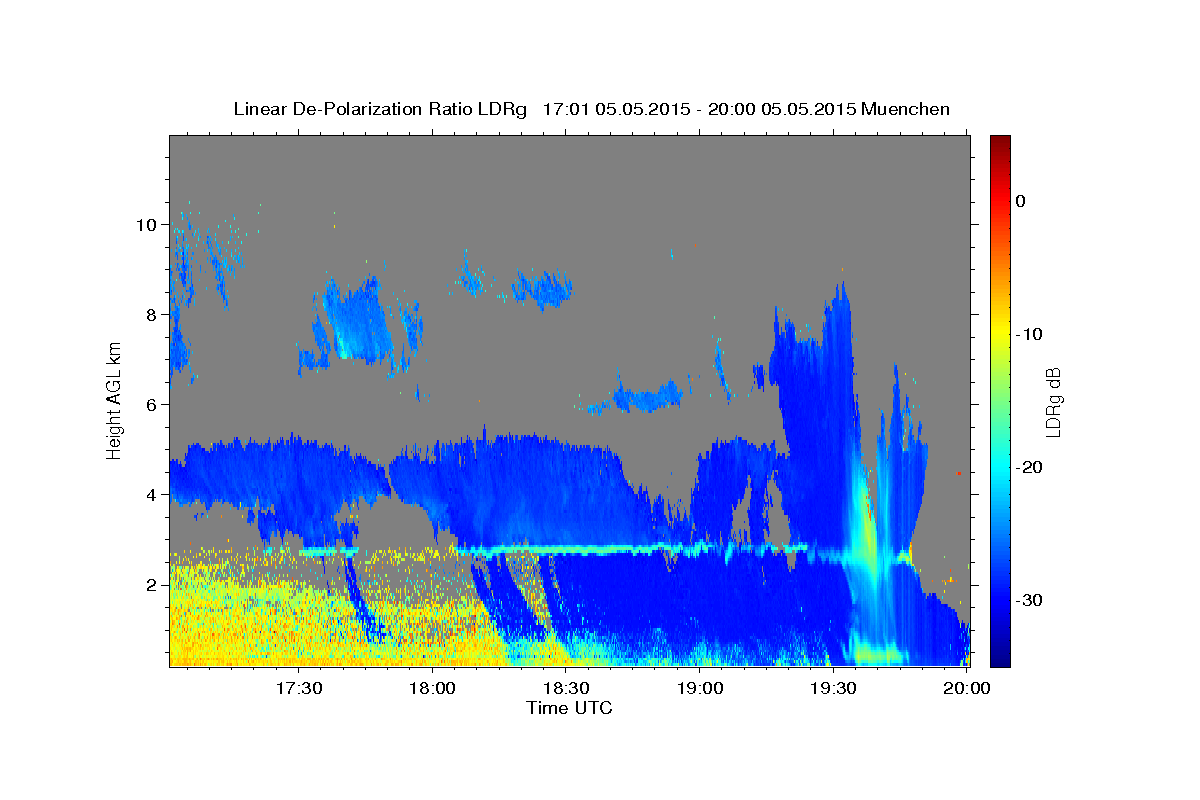The height and width of the screenshot is (800, 1200).
Task: Click the plot title text
Action: [x=591, y=109]
